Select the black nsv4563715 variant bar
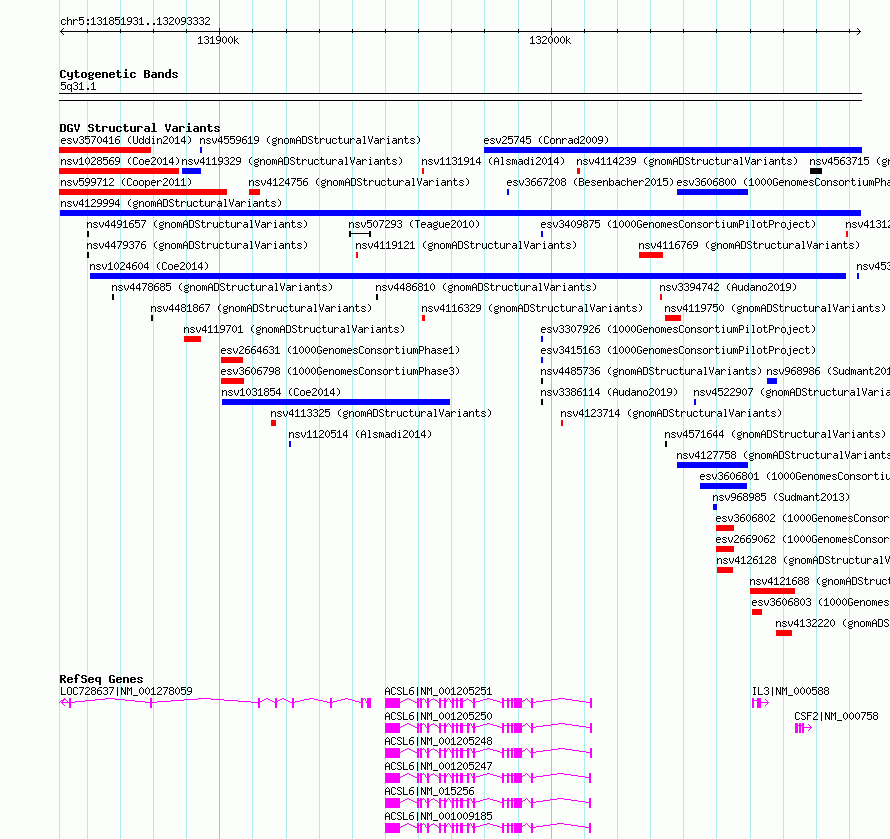Screen dimensions: 890x839 pyautogui.click(x=816, y=171)
